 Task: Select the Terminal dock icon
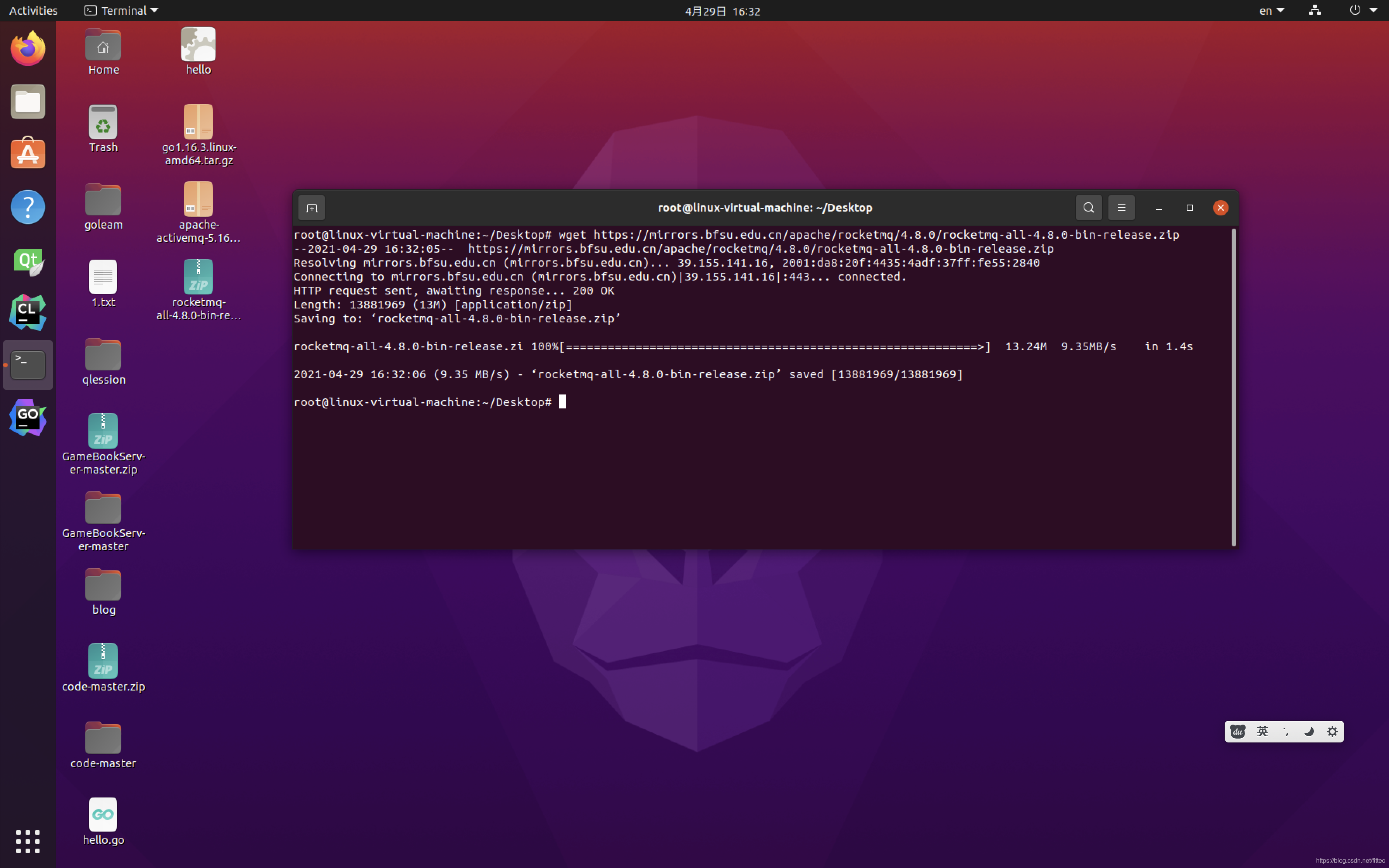[x=28, y=365]
